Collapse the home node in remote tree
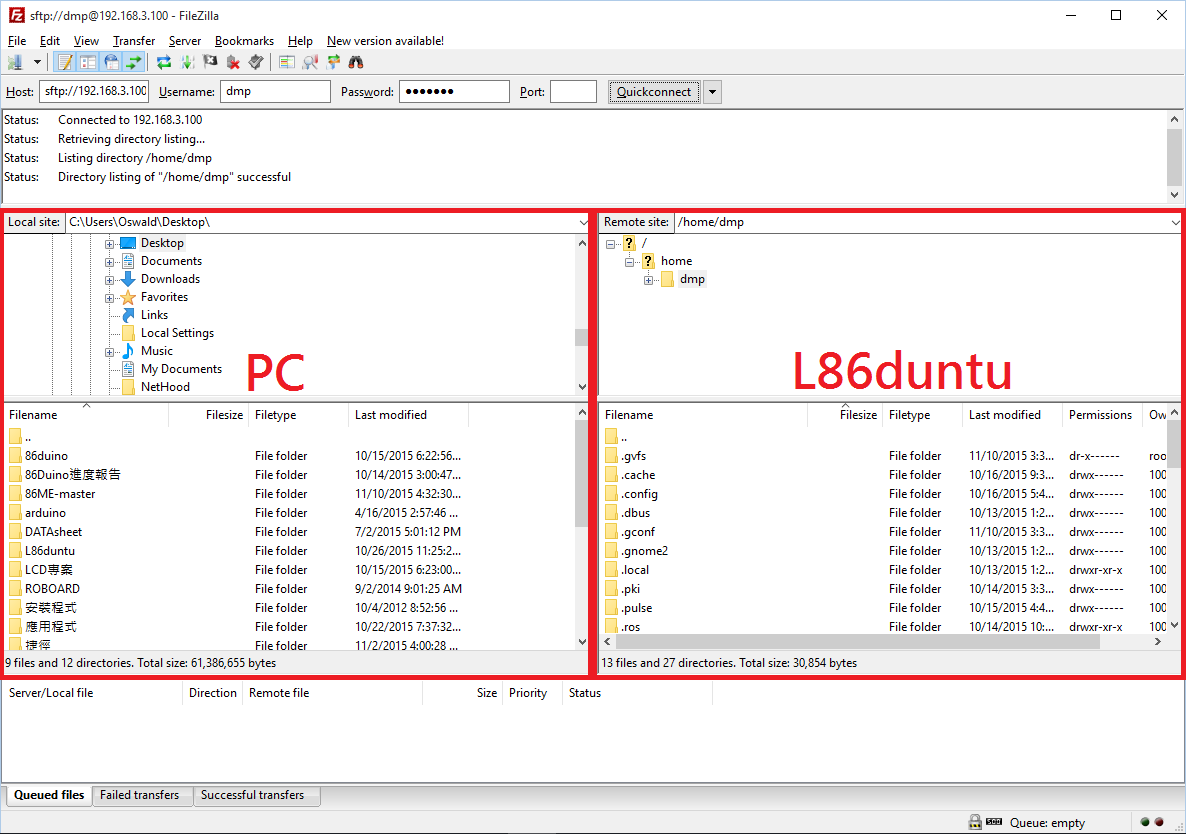Screen dimensions: 1186x834 pos(629,262)
